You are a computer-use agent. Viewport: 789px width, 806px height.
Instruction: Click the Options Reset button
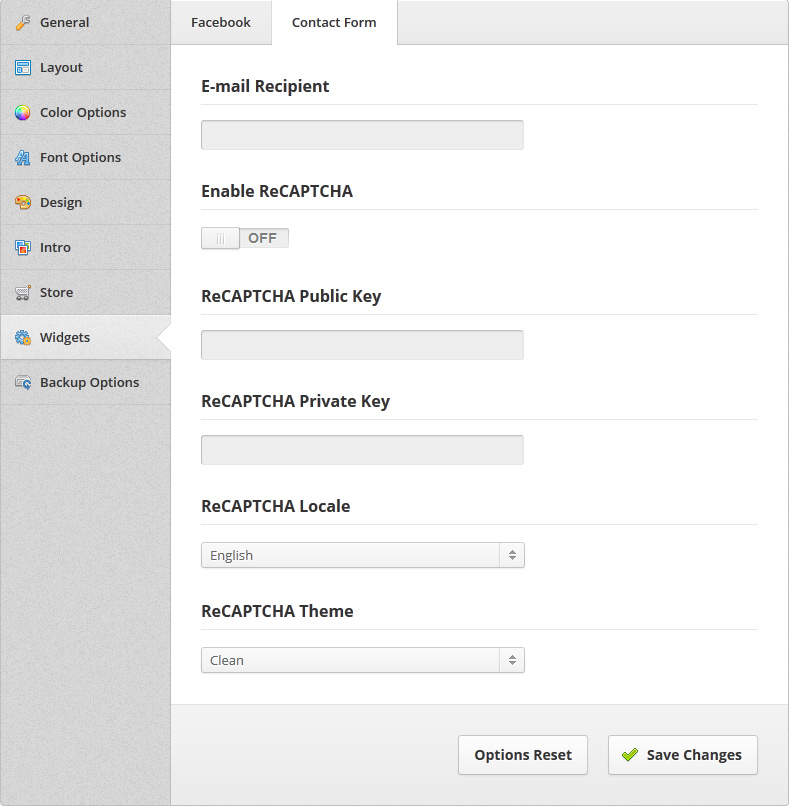[523, 755]
